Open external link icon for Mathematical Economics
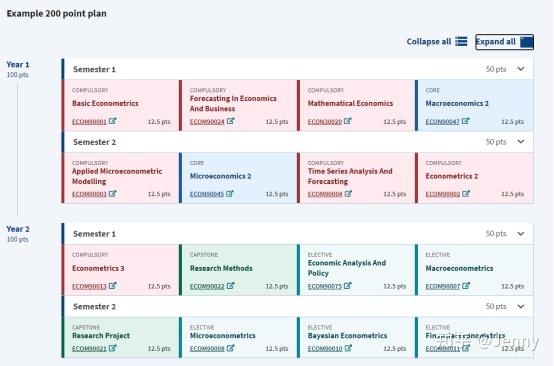This screenshot has height=366, width=554. coord(348,121)
